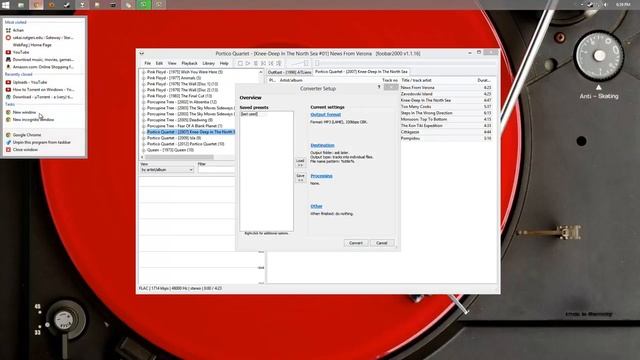Click the Play toolbar icon in foobar2000

(x=248, y=63)
